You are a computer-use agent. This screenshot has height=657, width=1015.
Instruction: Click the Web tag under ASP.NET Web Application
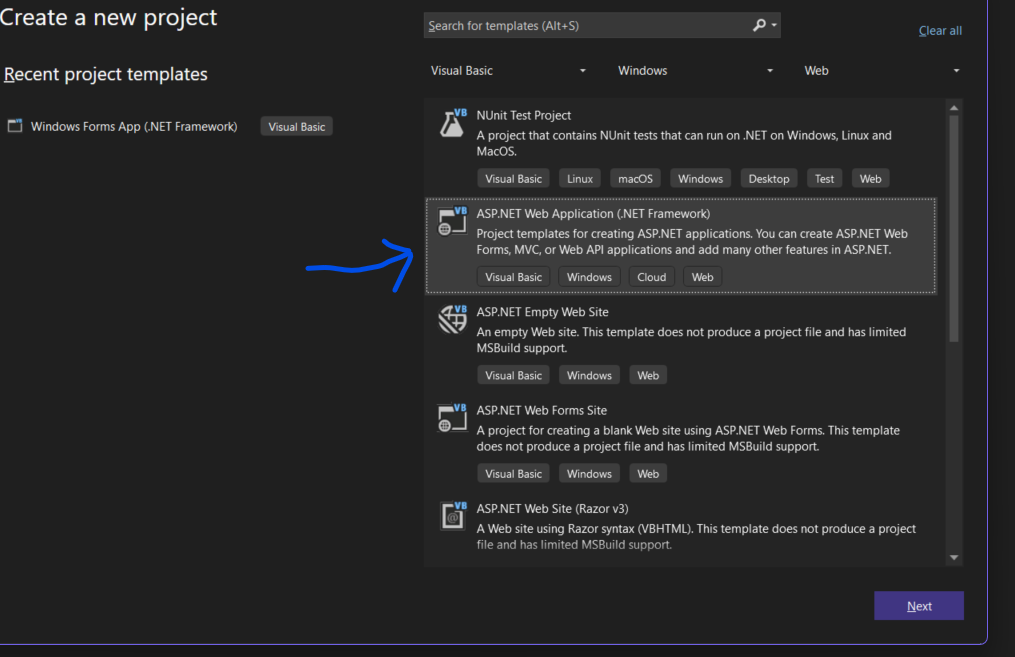(702, 277)
